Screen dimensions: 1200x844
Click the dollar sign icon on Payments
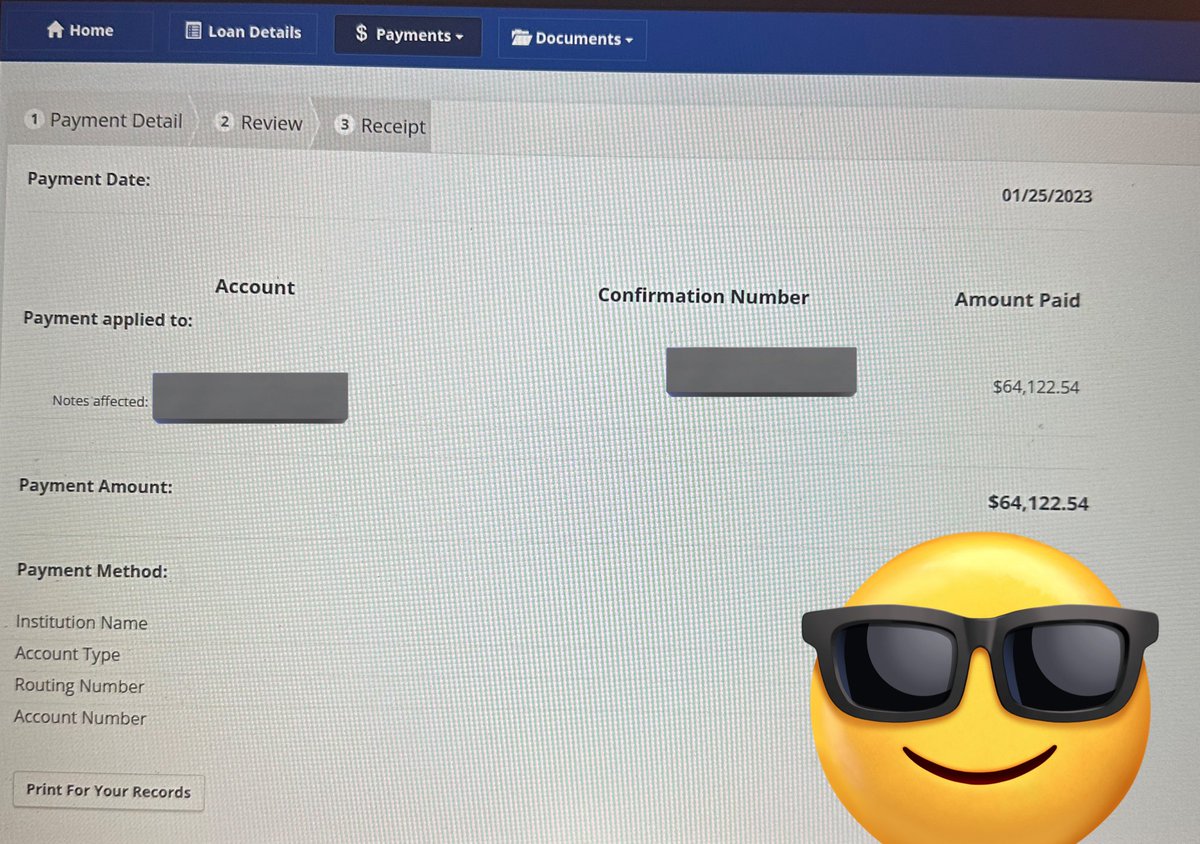pyautogui.click(x=362, y=34)
